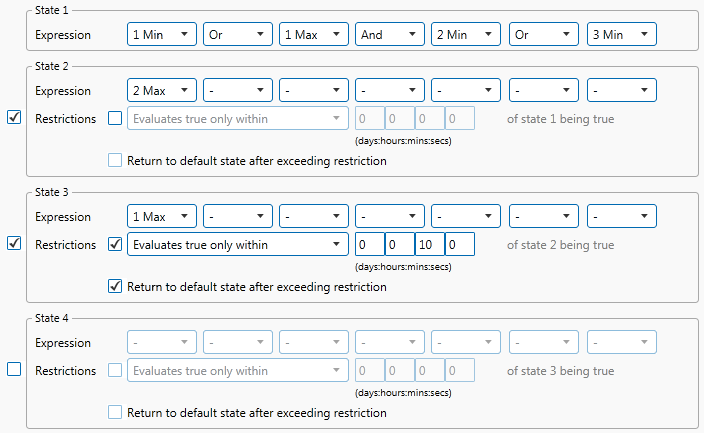Viewport: 704px width, 433px height.
Task: Enable State 4 using its left checkbox
Action: [x=14, y=369]
